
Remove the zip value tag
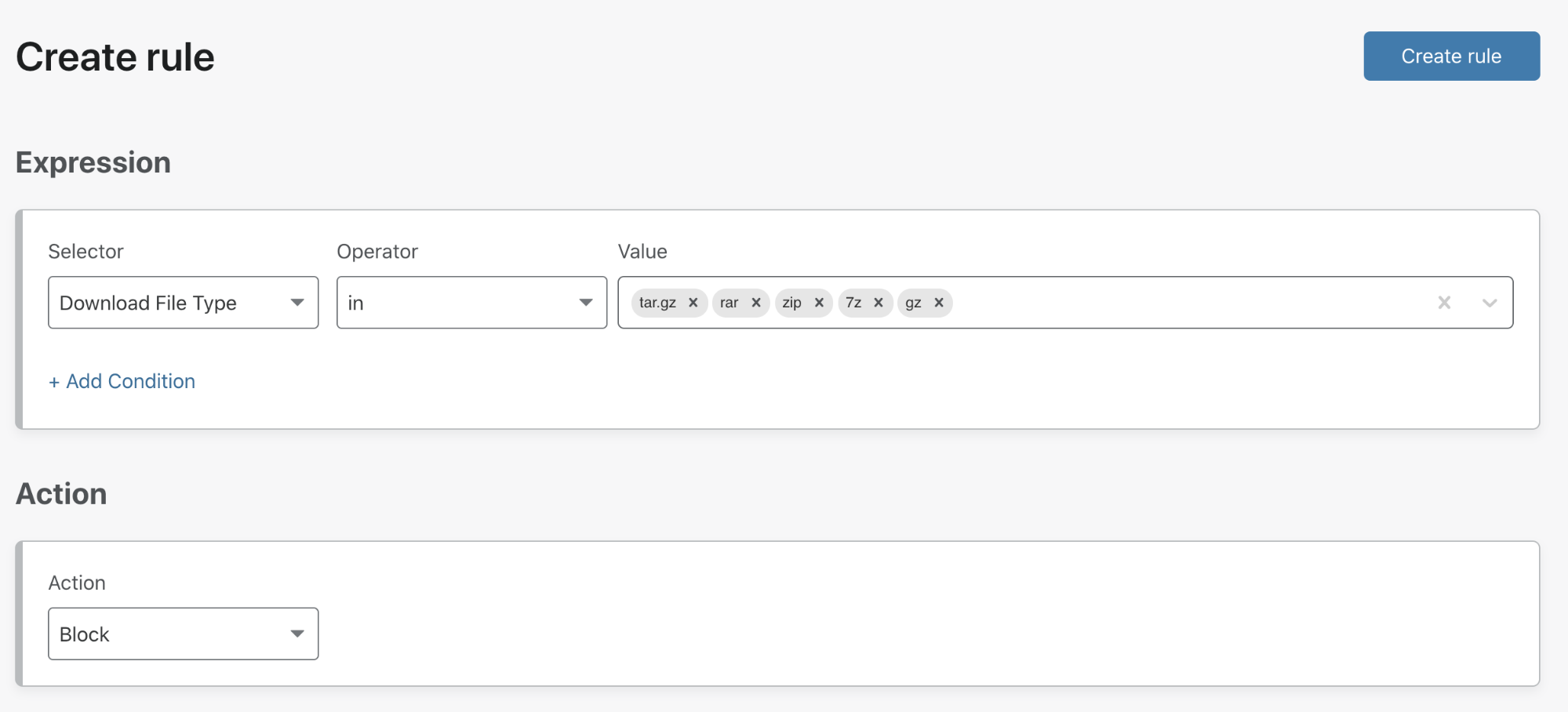pyautogui.click(x=819, y=303)
